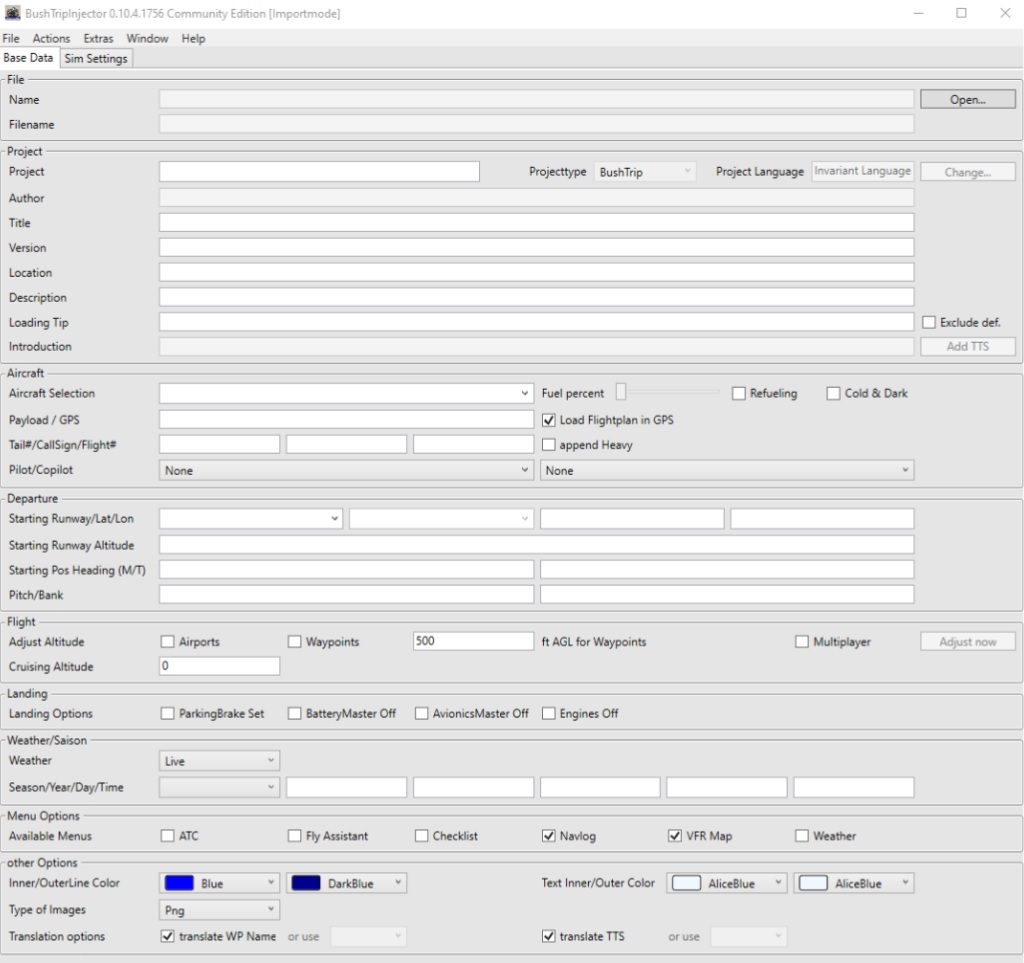Click the Title input field
Viewport: 1024px width, 963px height.
(536, 222)
